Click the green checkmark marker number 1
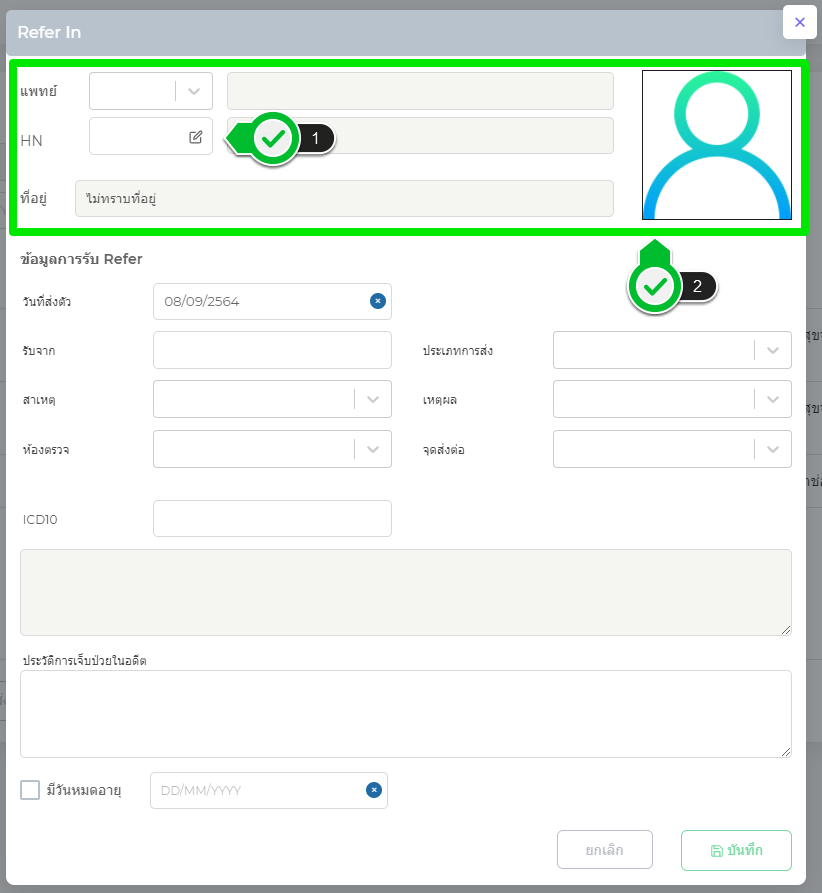The width and height of the screenshot is (822, 893). click(x=273, y=139)
